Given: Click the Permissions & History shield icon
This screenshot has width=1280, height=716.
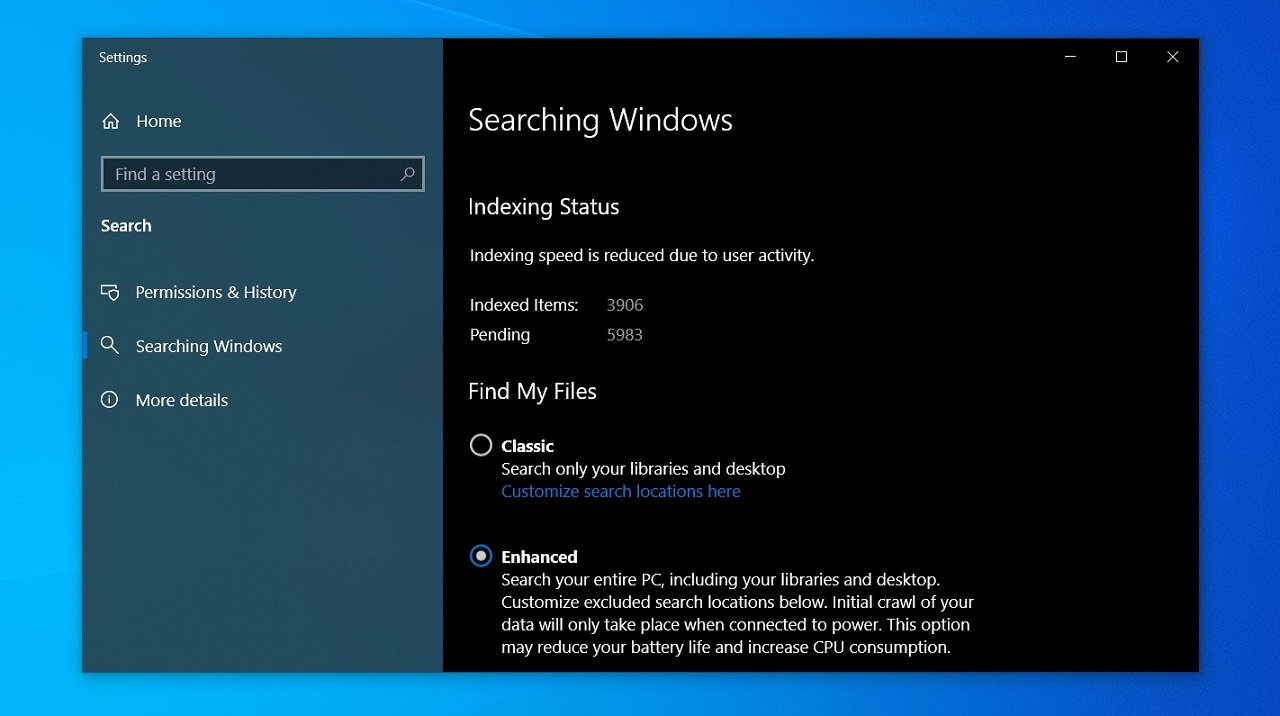Looking at the screenshot, I should pos(110,292).
